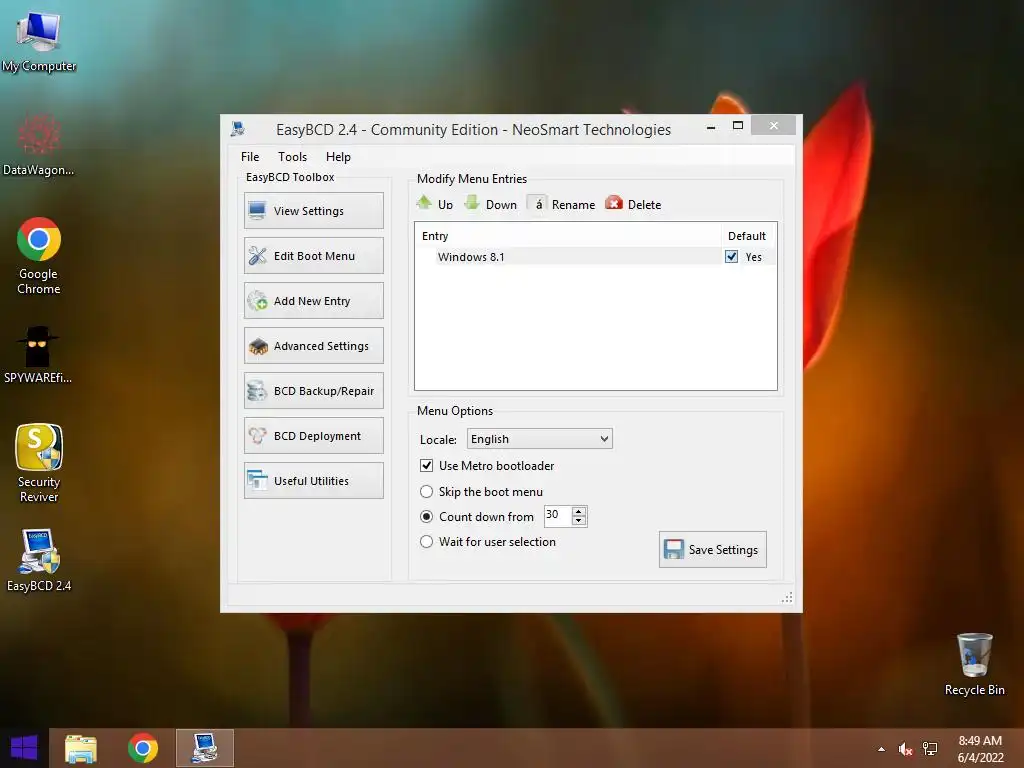This screenshot has width=1024, height=768.
Task: Go to Advanced Settings
Action: click(x=313, y=345)
